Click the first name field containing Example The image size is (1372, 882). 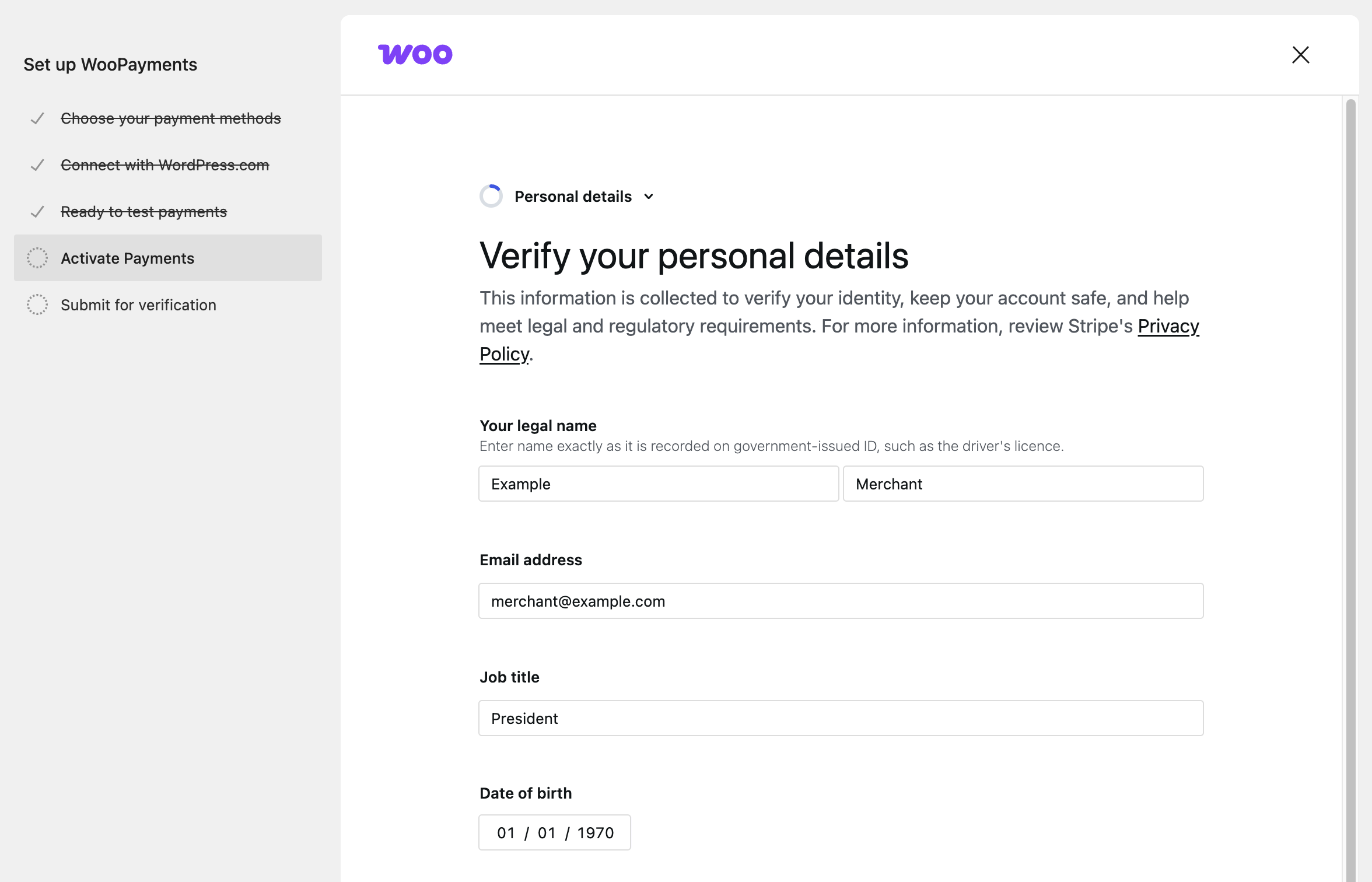click(x=658, y=484)
